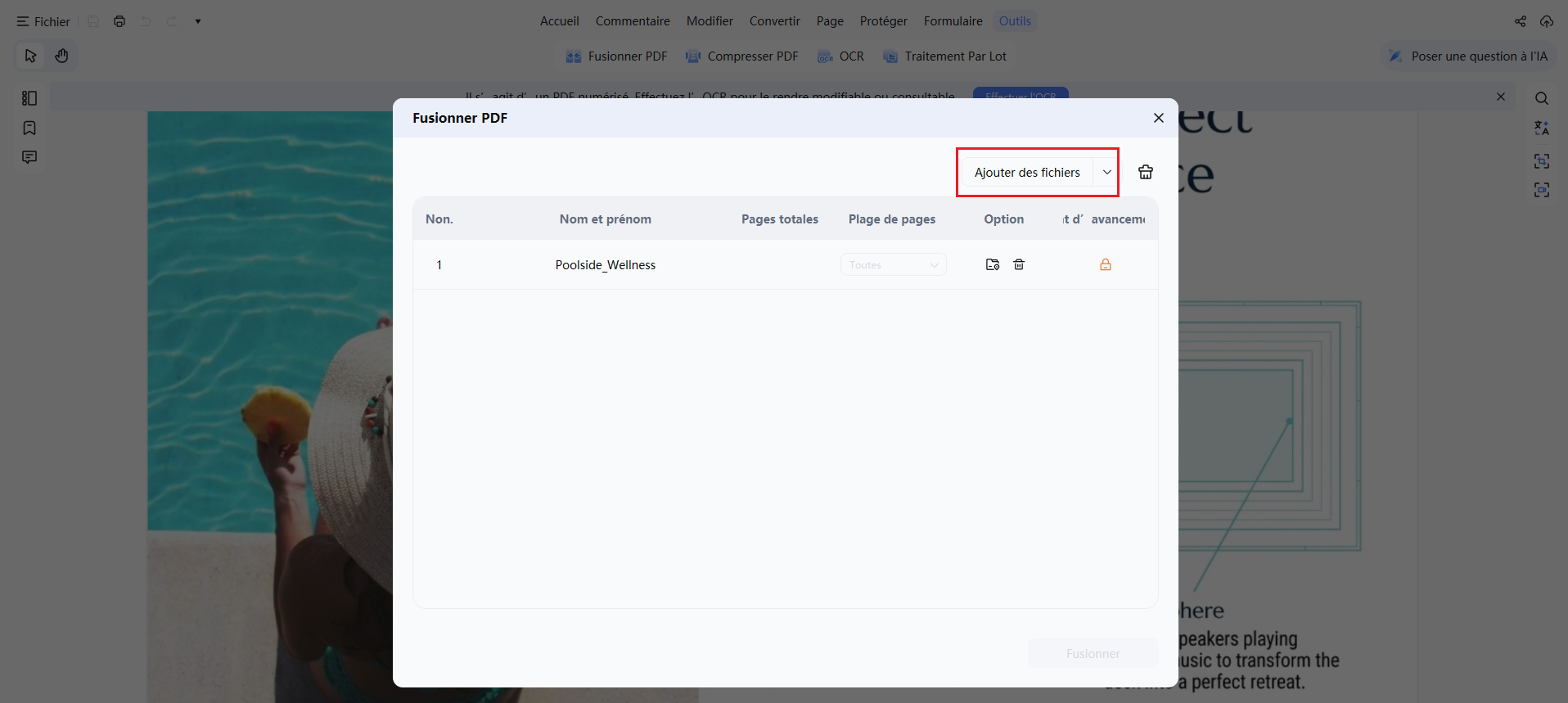Click the redo arrow icon
The height and width of the screenshot is (703, 1568).
pyautogui.click(x=172, y=21)
